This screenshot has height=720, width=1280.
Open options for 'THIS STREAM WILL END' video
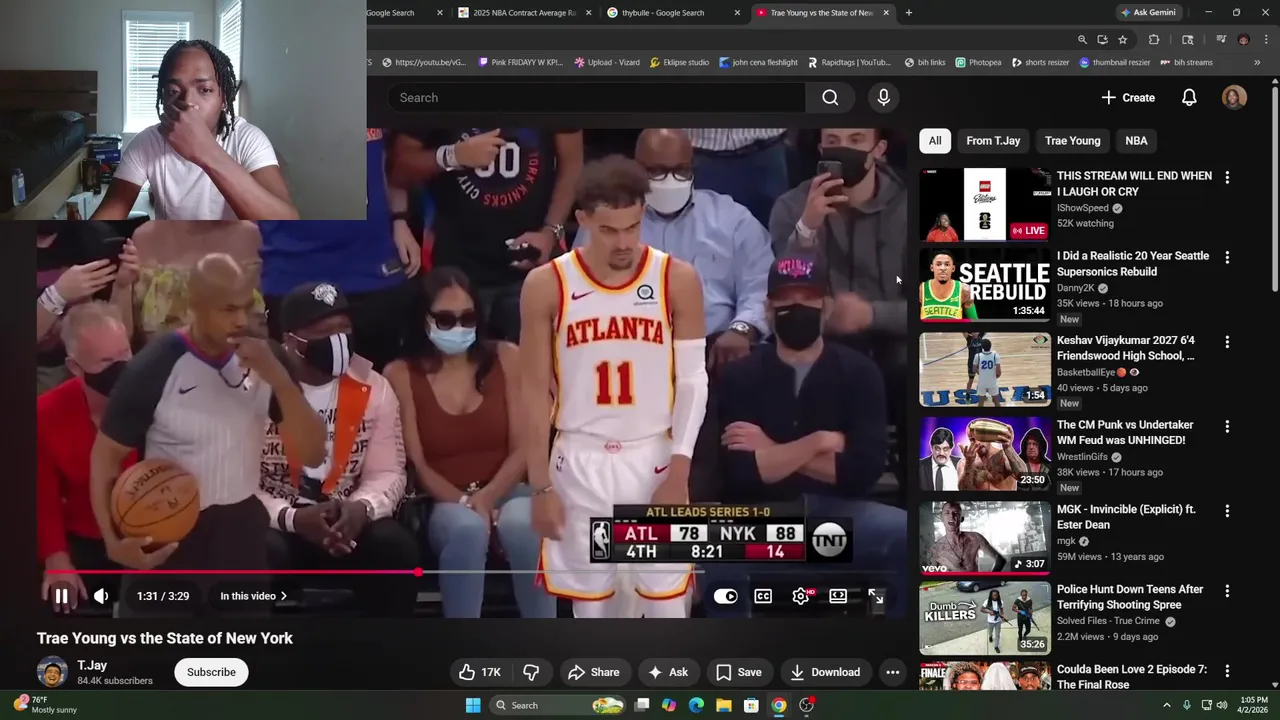tap(1227, 177)
